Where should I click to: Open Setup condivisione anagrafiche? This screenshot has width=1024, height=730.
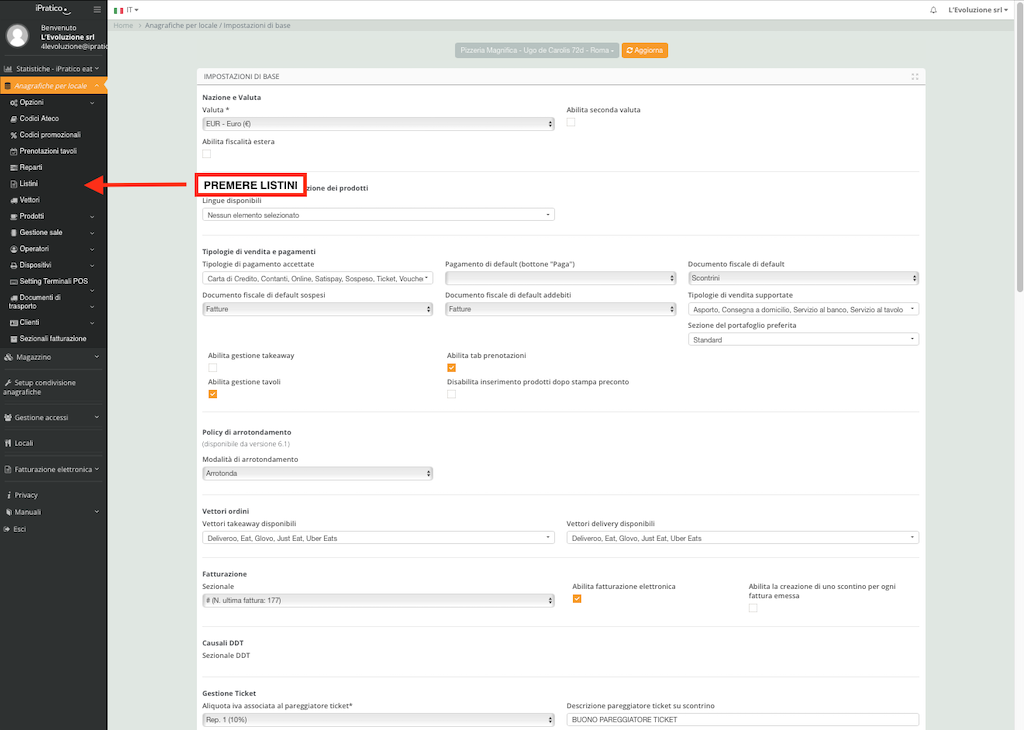pyautogui.click(x=44, y=387)
